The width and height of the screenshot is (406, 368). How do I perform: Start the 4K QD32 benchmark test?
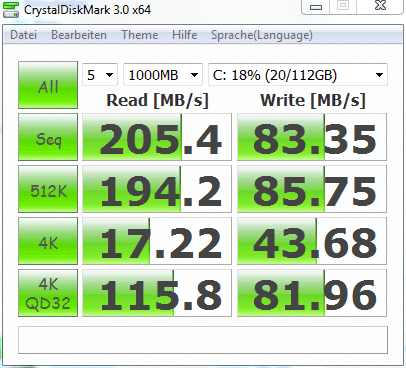[x=48, y=293]
